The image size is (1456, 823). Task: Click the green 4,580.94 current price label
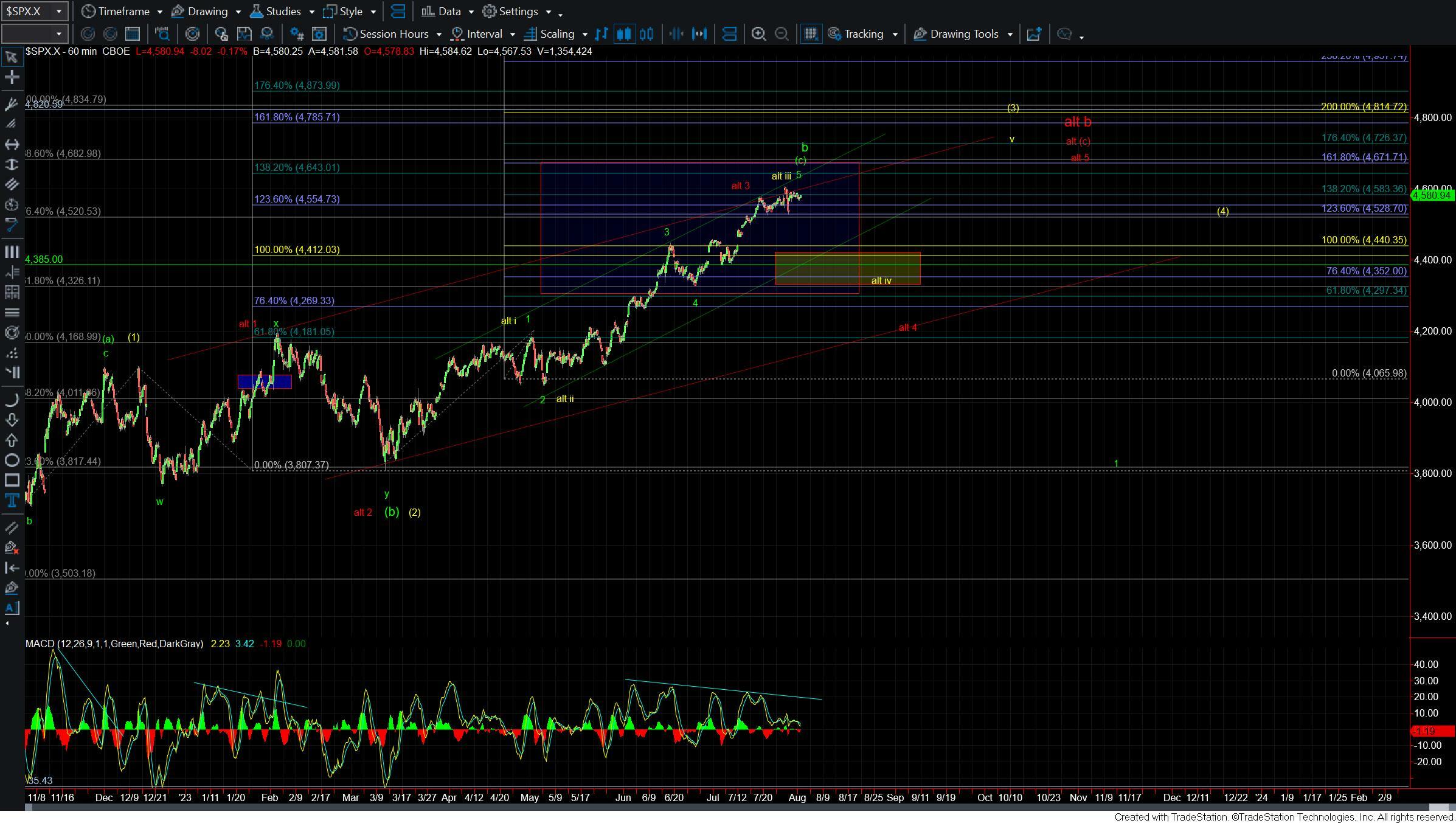point(1432,195)
